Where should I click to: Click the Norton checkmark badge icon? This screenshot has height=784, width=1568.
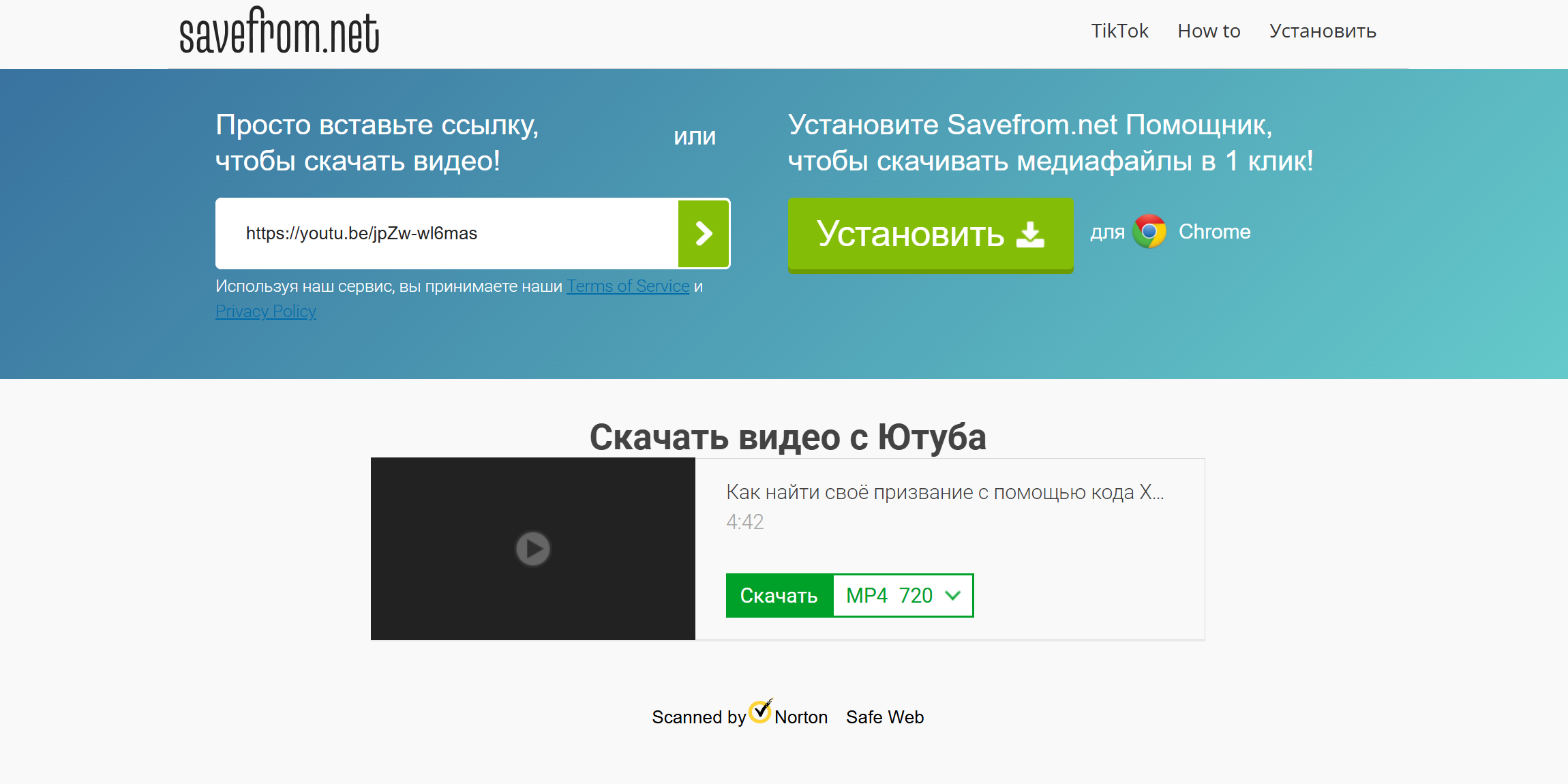click(760, 711)
